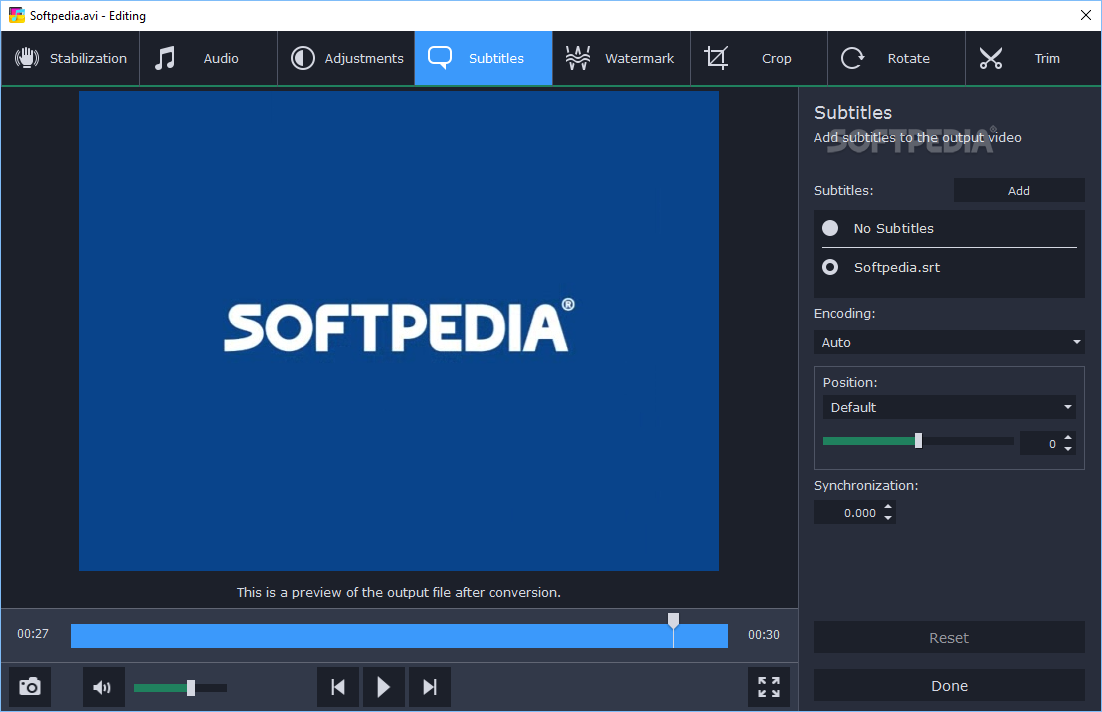Click the blue timeline progress bar
Viewport: 1102px width, 712px height.
click(x=399, y=635)
